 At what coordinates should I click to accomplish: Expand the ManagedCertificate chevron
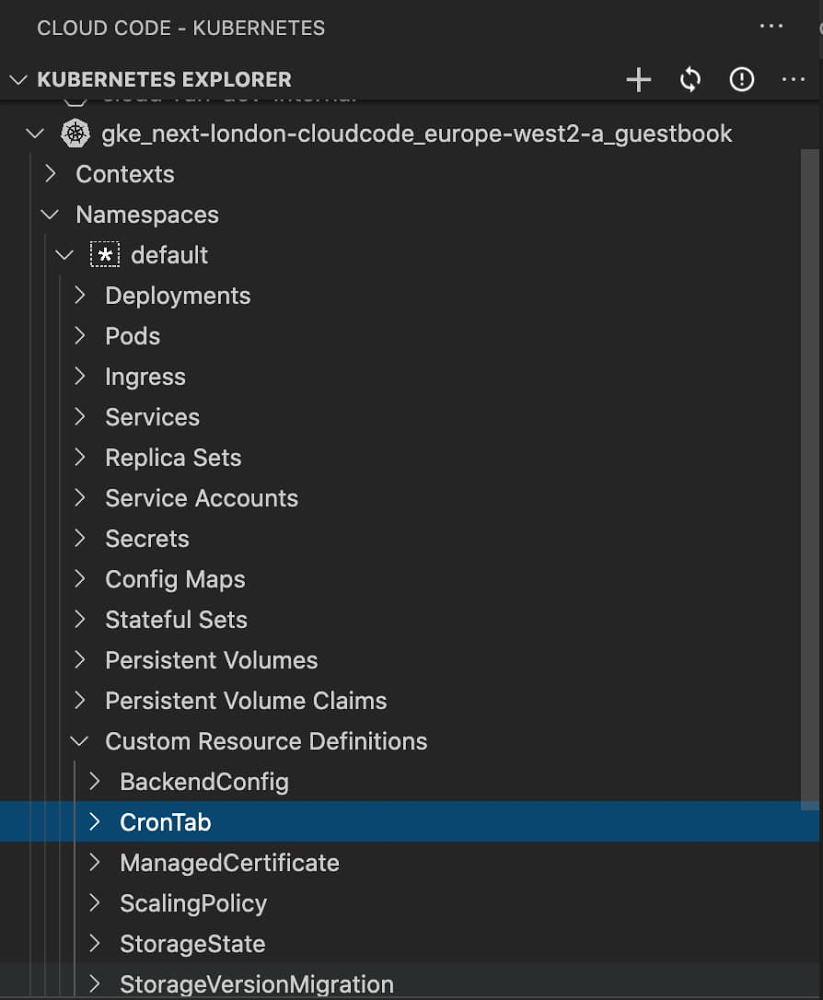pyautogui.click(x=94, y=862)
